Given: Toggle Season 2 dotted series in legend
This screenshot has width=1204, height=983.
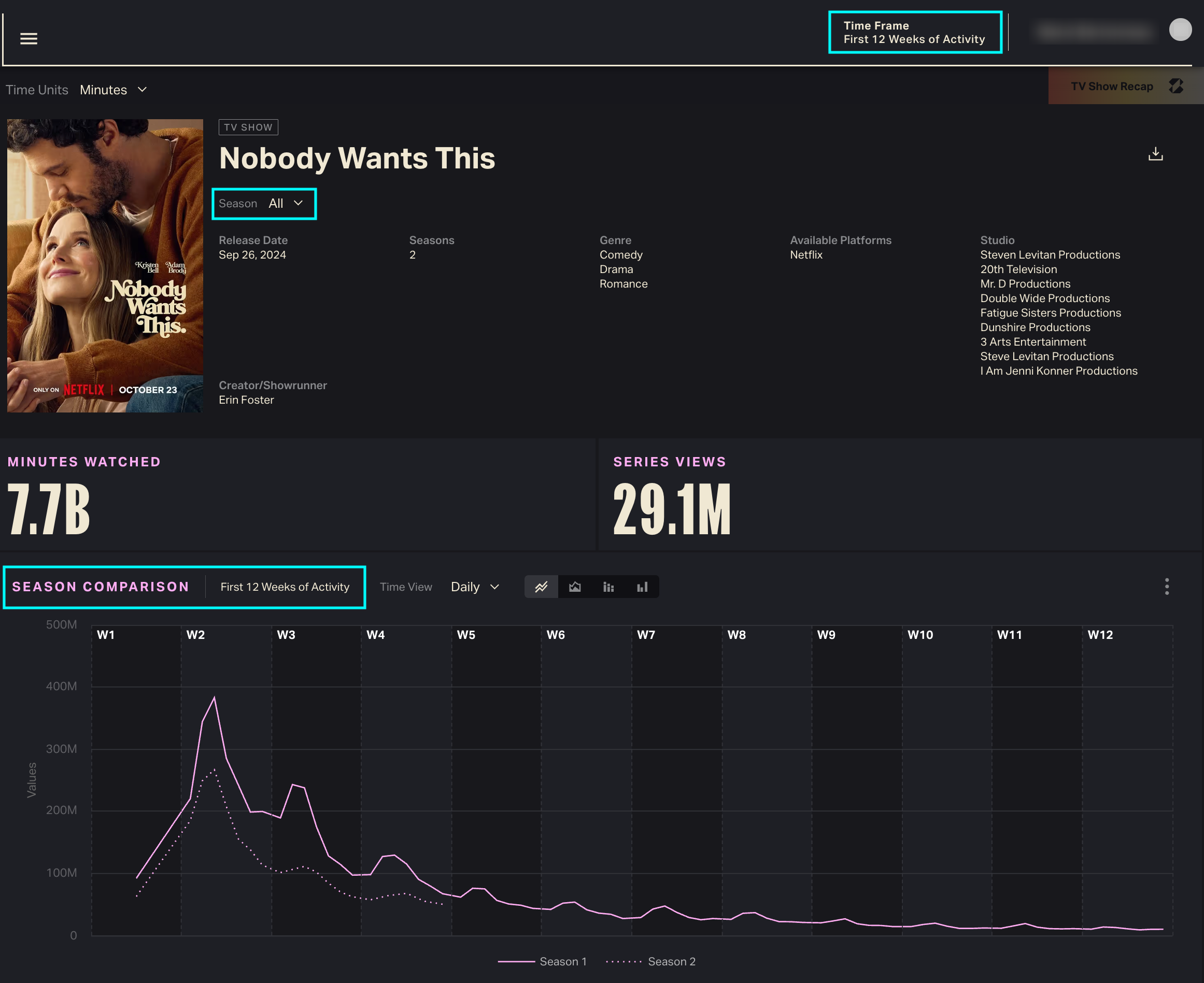Looking at the screenshot, I should 671,961.
